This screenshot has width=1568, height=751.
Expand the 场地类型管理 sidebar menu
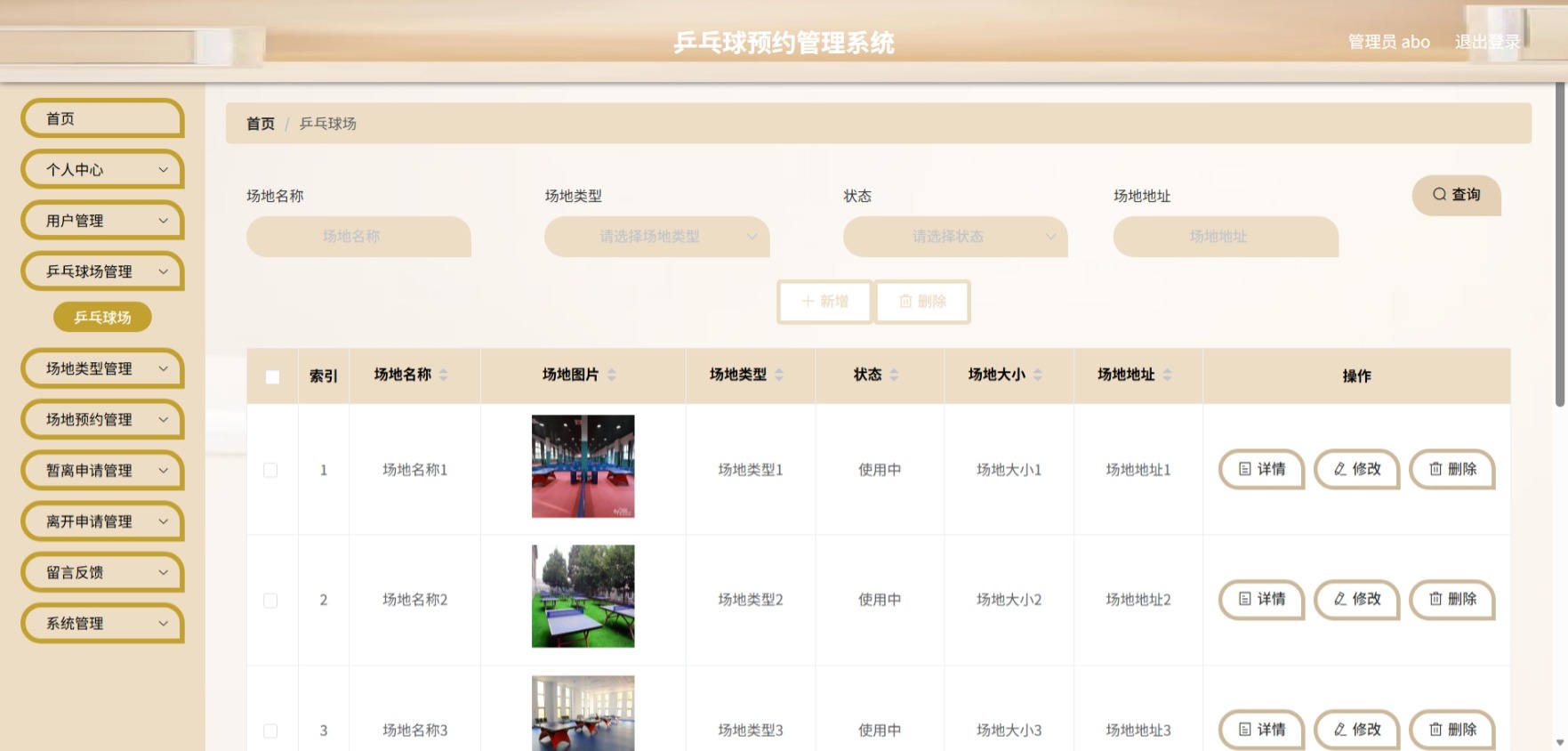click(102, 368)
